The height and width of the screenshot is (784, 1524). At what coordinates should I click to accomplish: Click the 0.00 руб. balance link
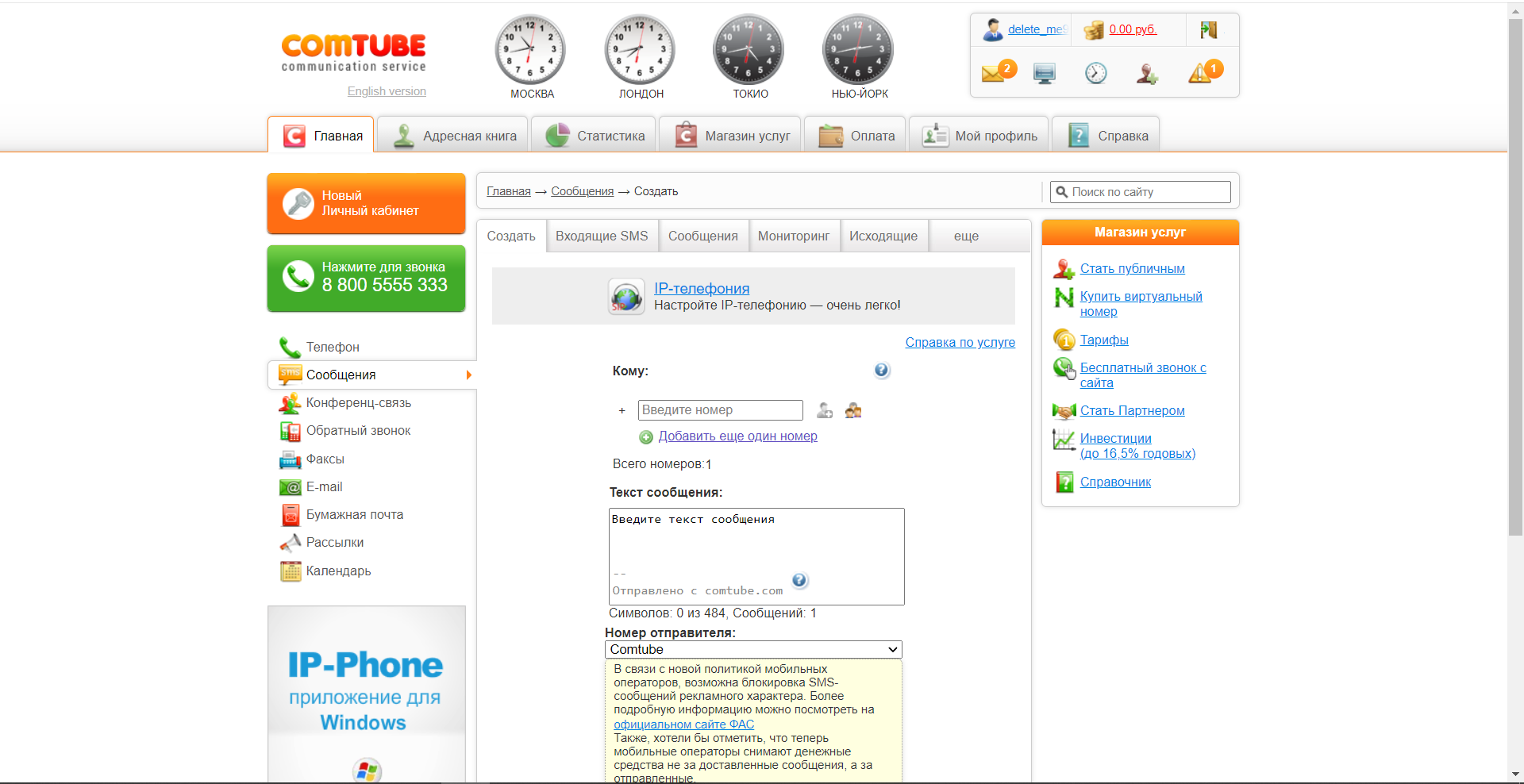click(1133, 29)
